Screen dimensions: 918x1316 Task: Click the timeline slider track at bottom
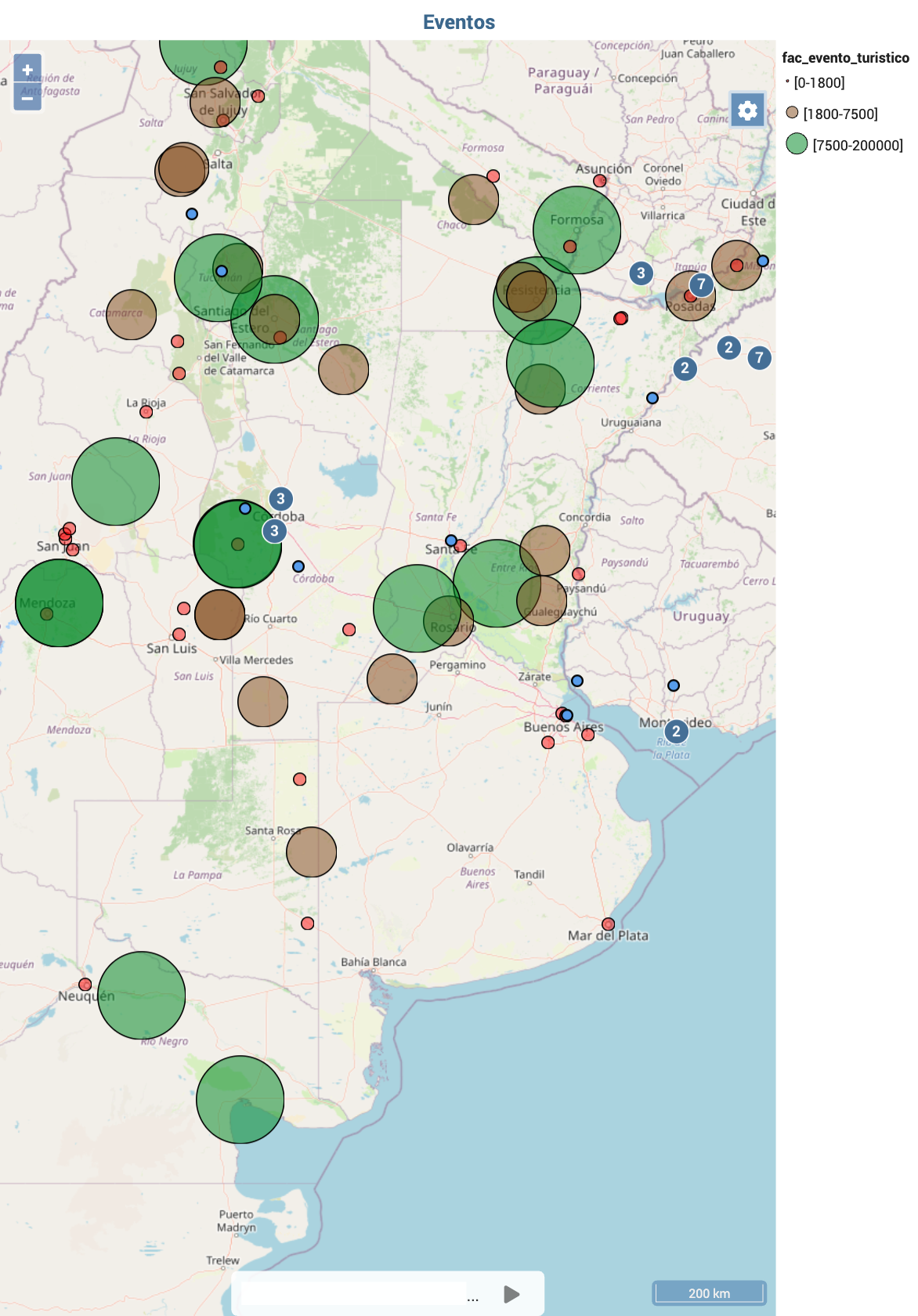click(x=352, y=1294)
